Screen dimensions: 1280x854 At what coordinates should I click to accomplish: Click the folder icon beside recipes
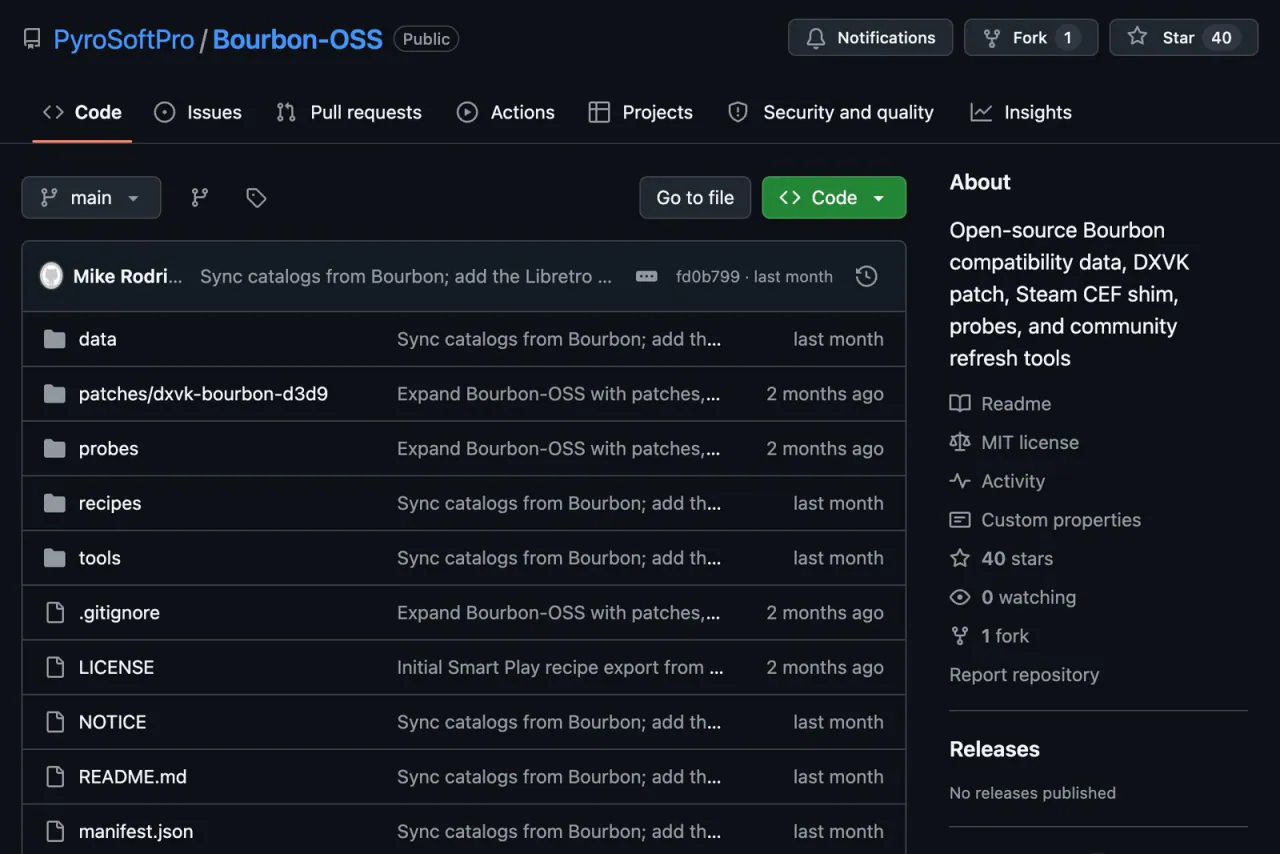[55, 503]
